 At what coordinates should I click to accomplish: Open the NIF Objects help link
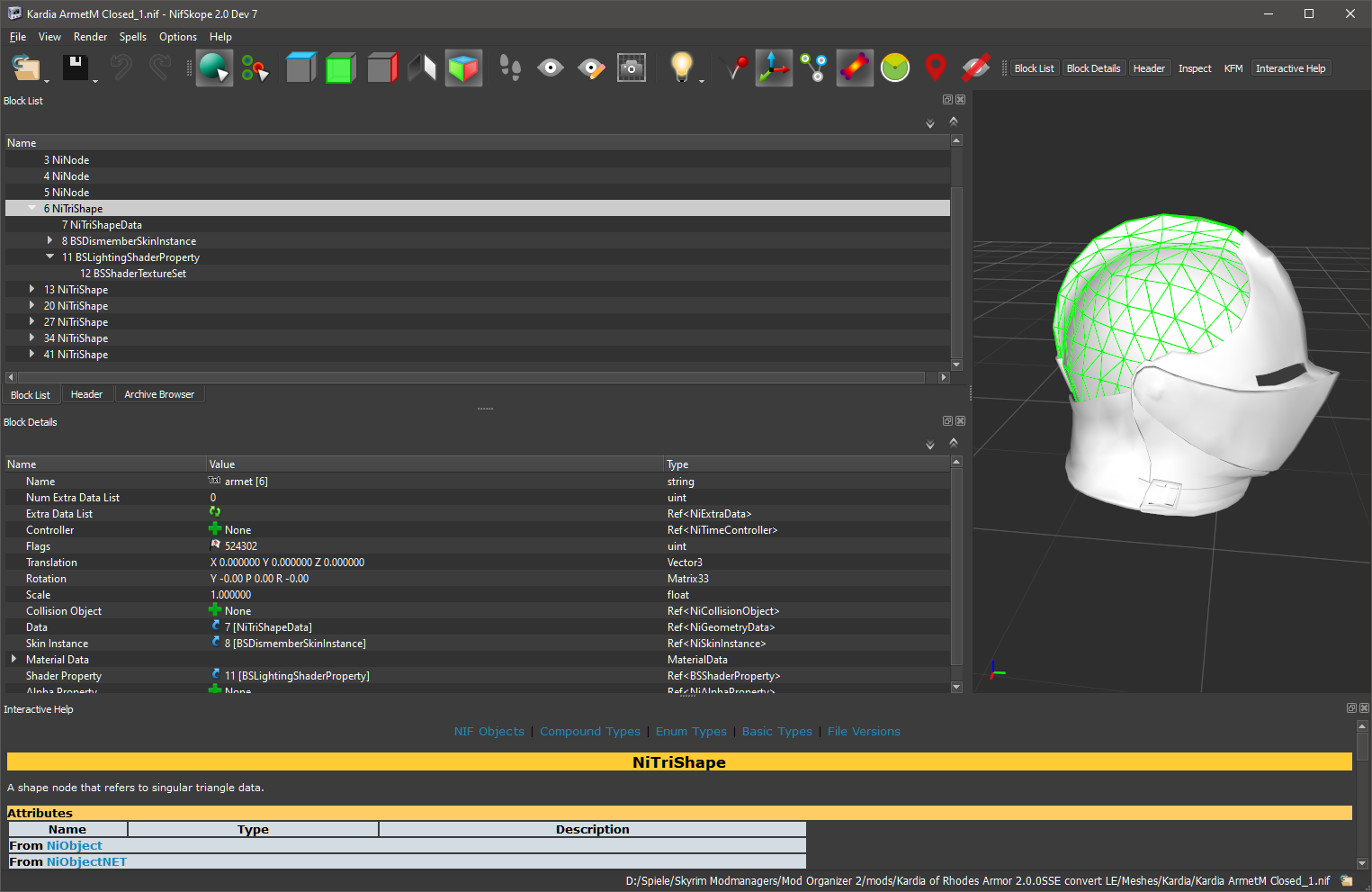click(x=489, y=732)
